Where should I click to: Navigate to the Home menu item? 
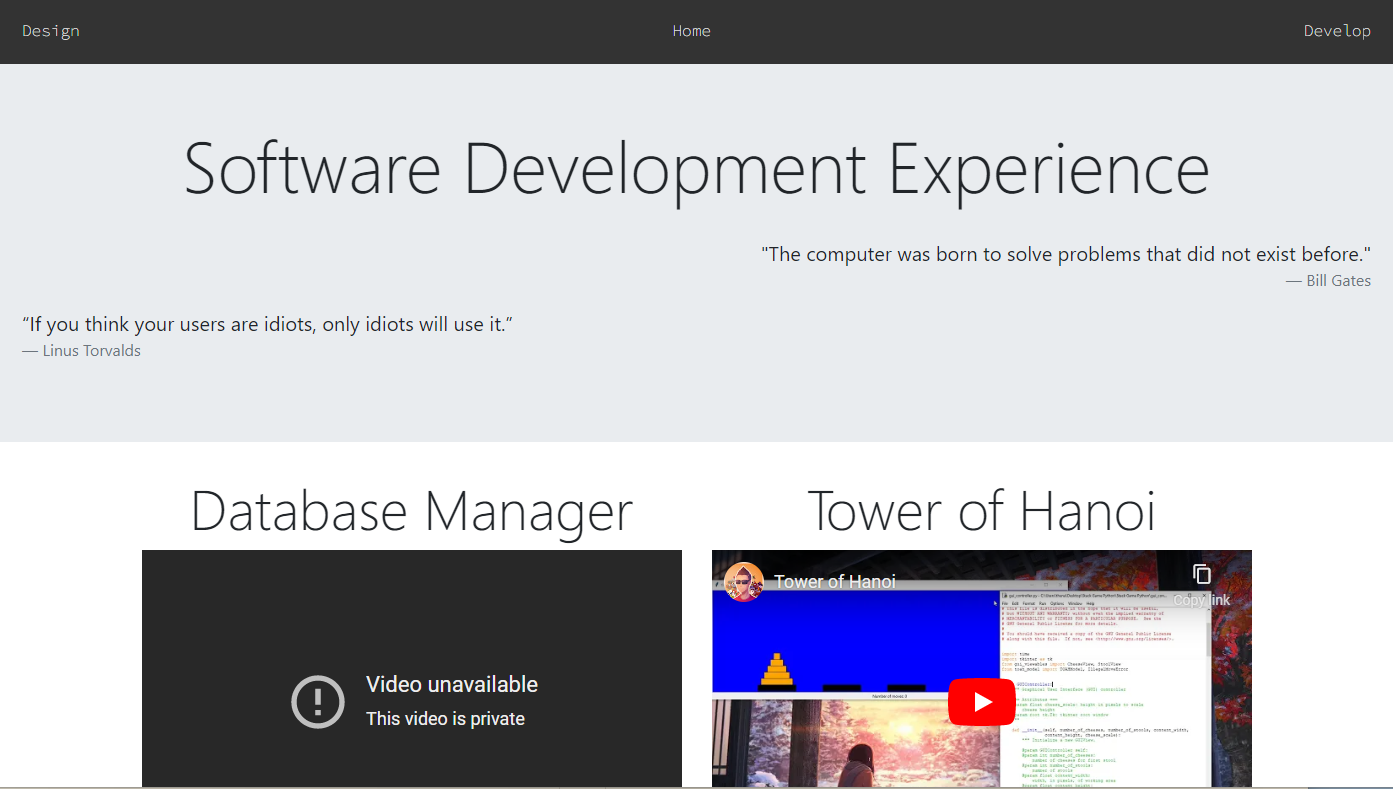tap(691, 31)
